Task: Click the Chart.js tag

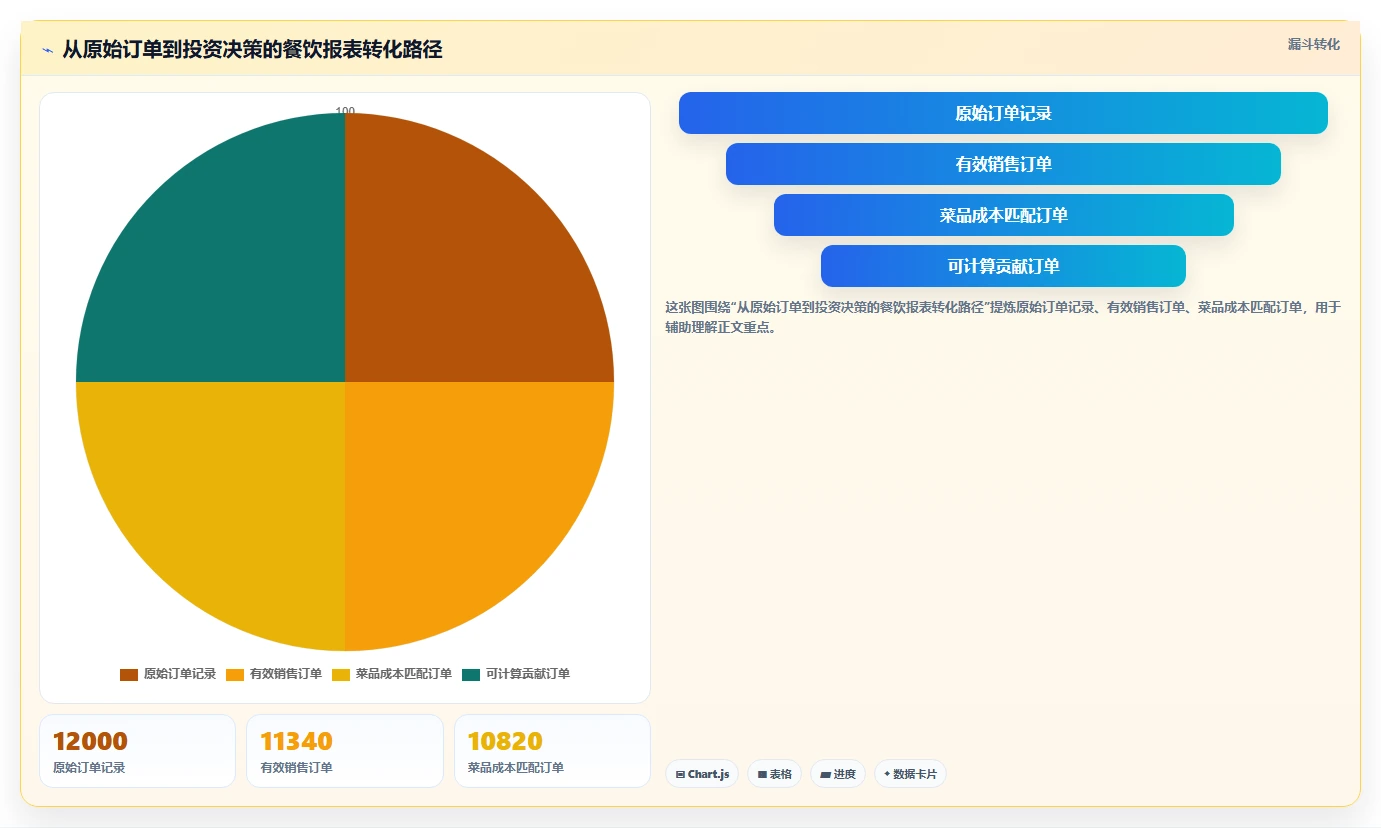Action: pyautogui.click(x=702, y=774)
